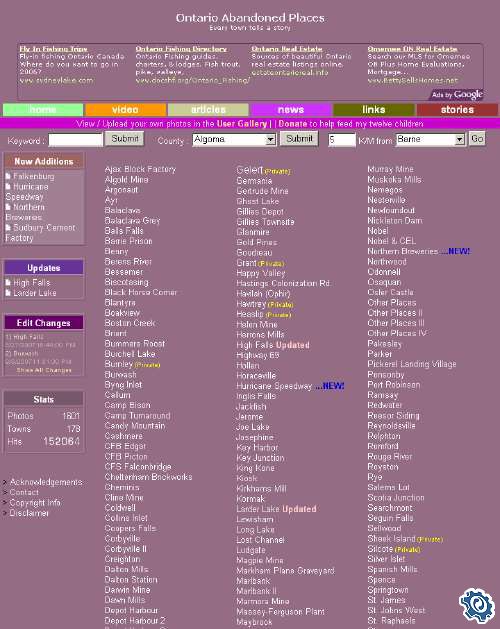500x629 pixels.
Task: Expand the town dropdown showing Barrie
Action: [430, 139]
